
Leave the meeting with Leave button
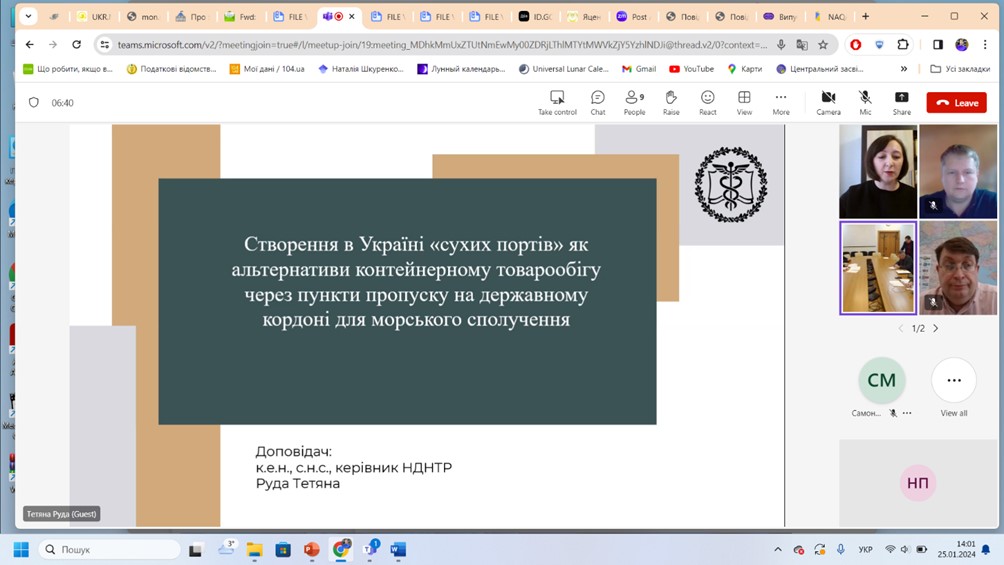(x=957, y=102)
